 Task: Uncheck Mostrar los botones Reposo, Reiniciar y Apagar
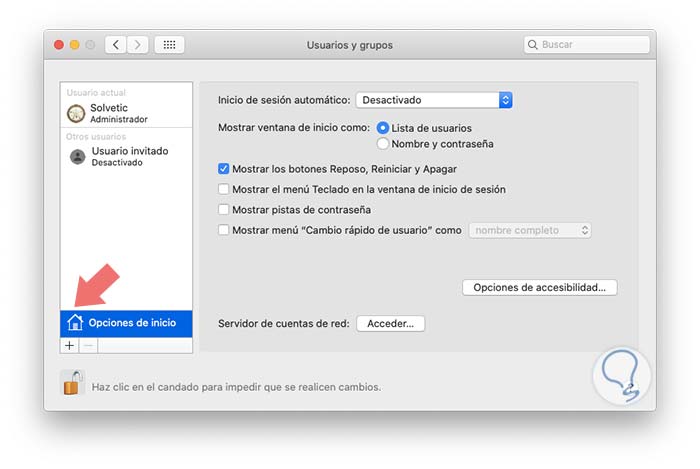click(x=223, y=169)
